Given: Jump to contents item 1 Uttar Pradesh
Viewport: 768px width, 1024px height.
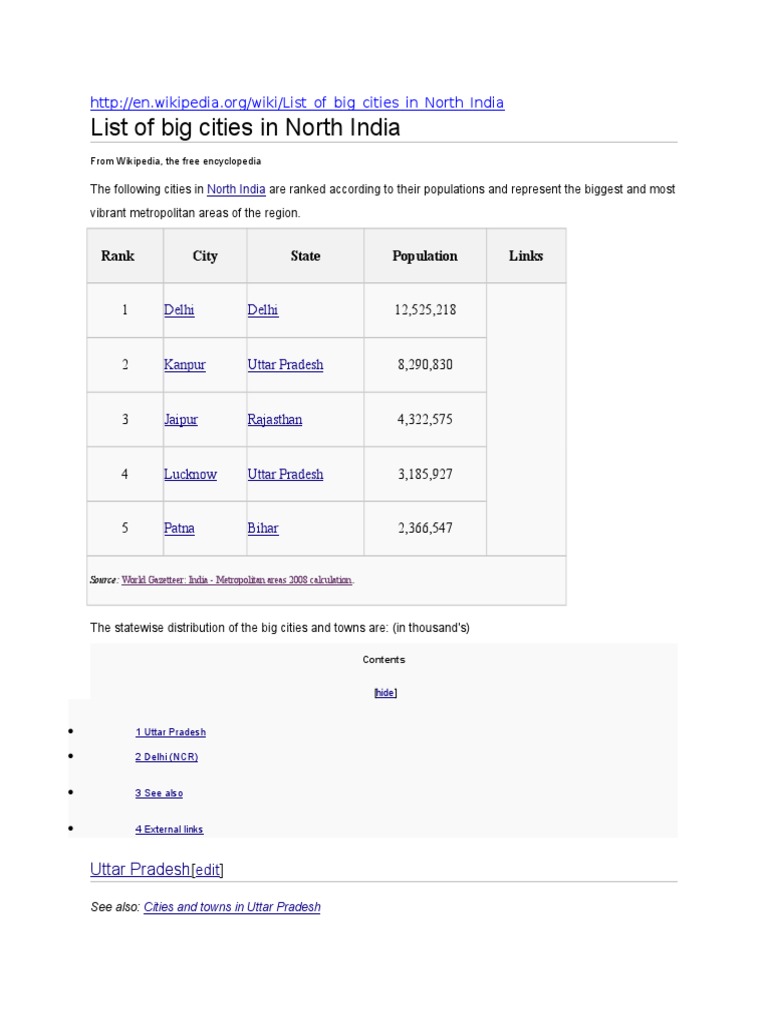Looking at the screenshot, I should click(x=170, y=732).
